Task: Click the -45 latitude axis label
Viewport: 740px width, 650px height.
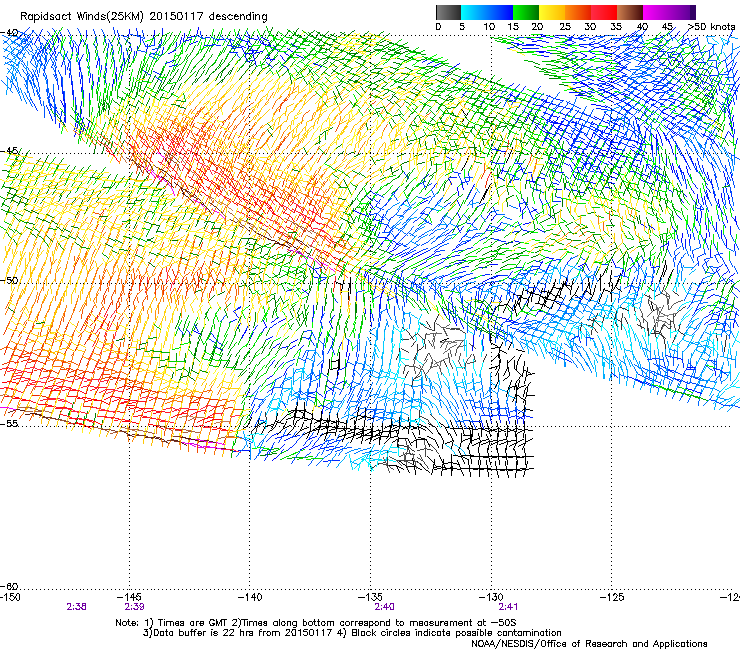Action: point(9,151)
